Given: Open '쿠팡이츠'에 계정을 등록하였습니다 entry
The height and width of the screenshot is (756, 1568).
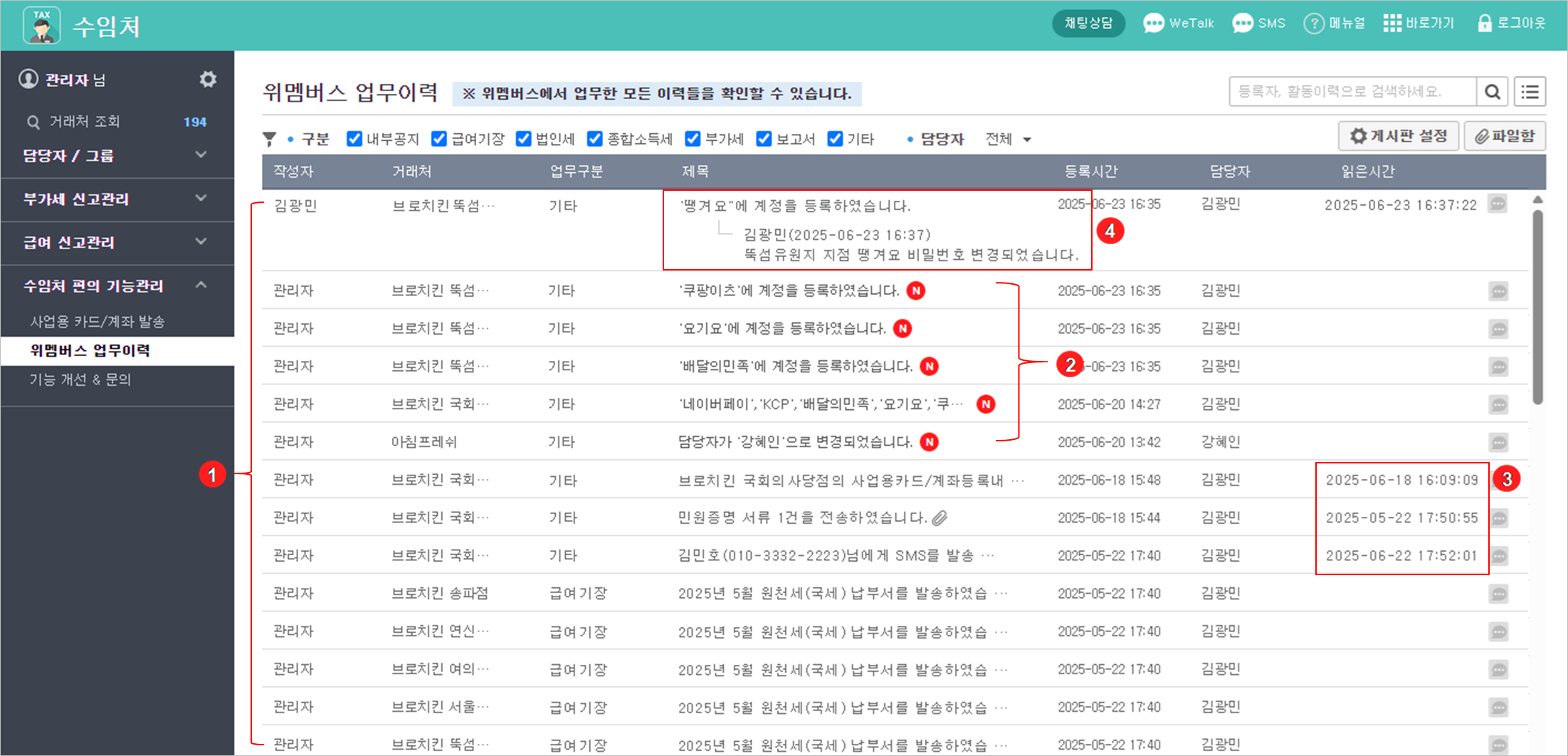Looking at the screenshot, I should 789,290.
